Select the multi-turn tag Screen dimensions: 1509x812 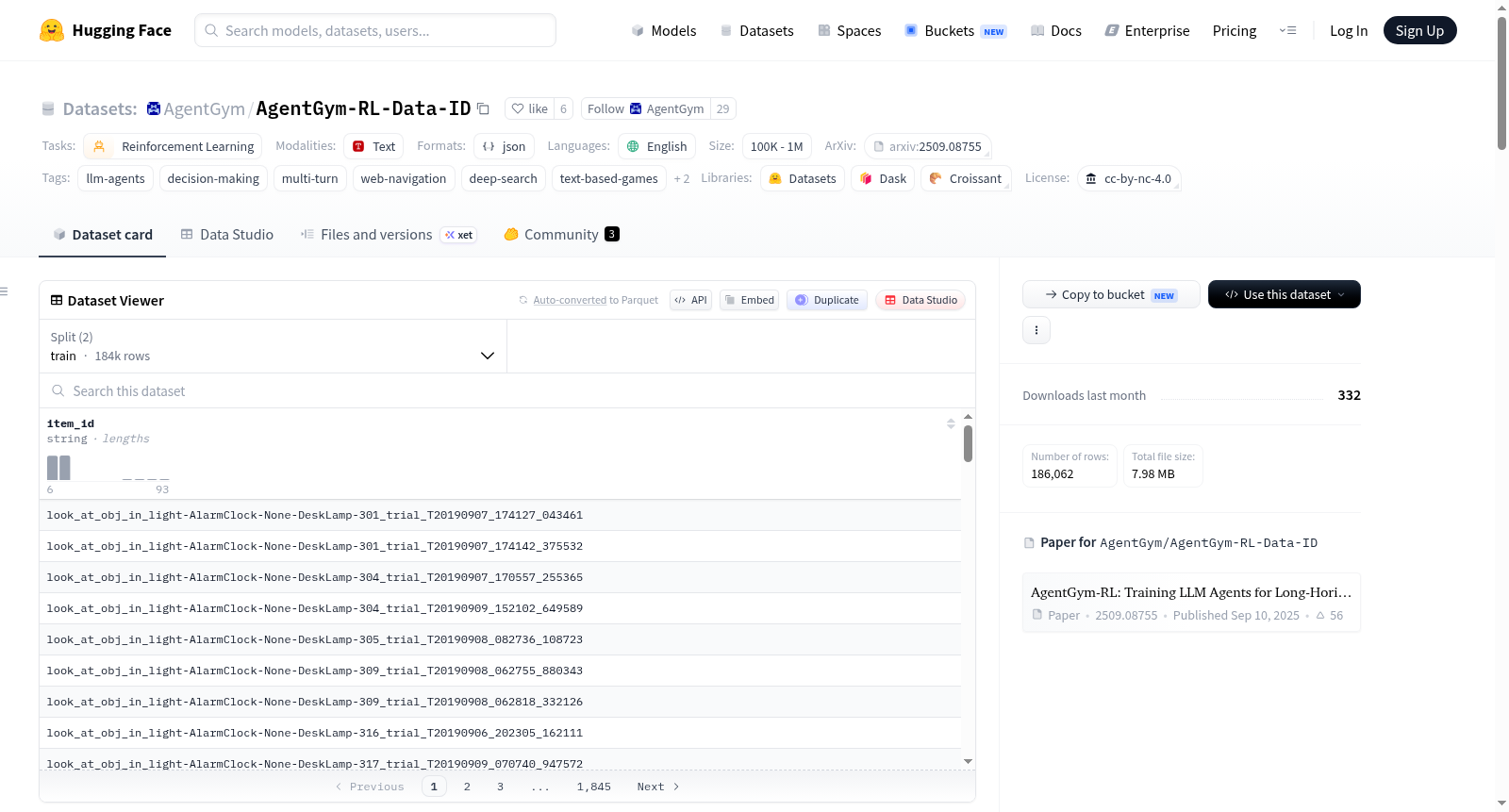click(309, 178)
